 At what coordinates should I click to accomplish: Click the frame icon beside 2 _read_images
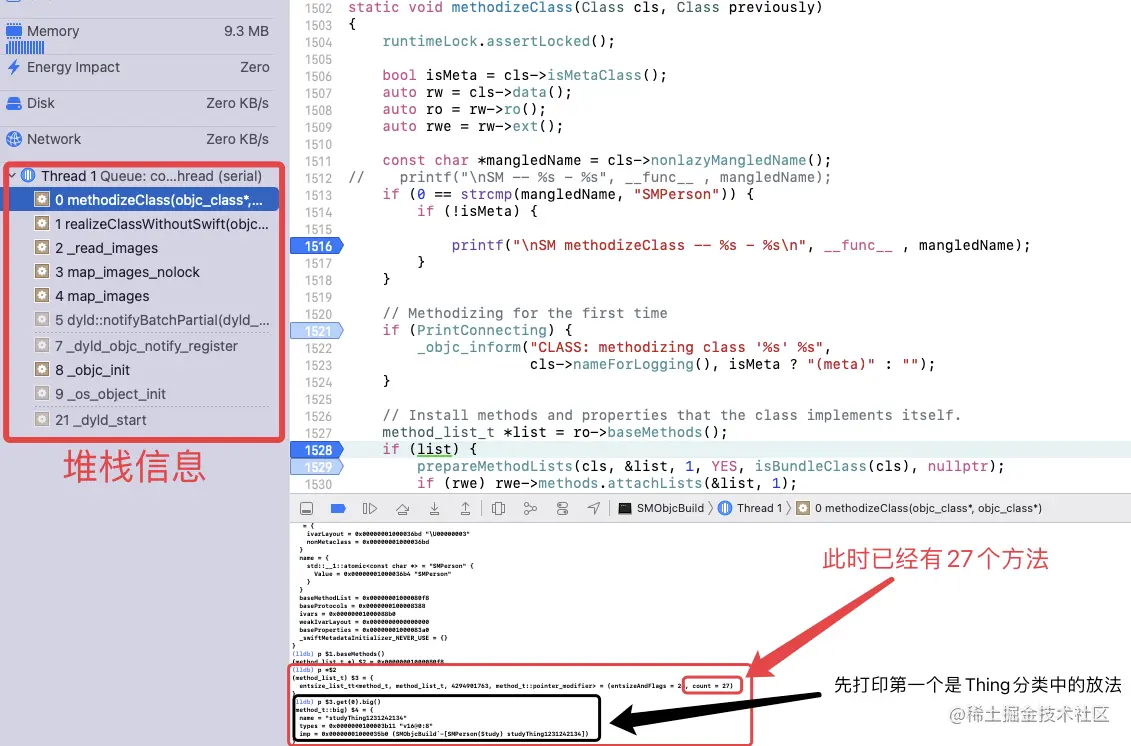tap(42, 247)
